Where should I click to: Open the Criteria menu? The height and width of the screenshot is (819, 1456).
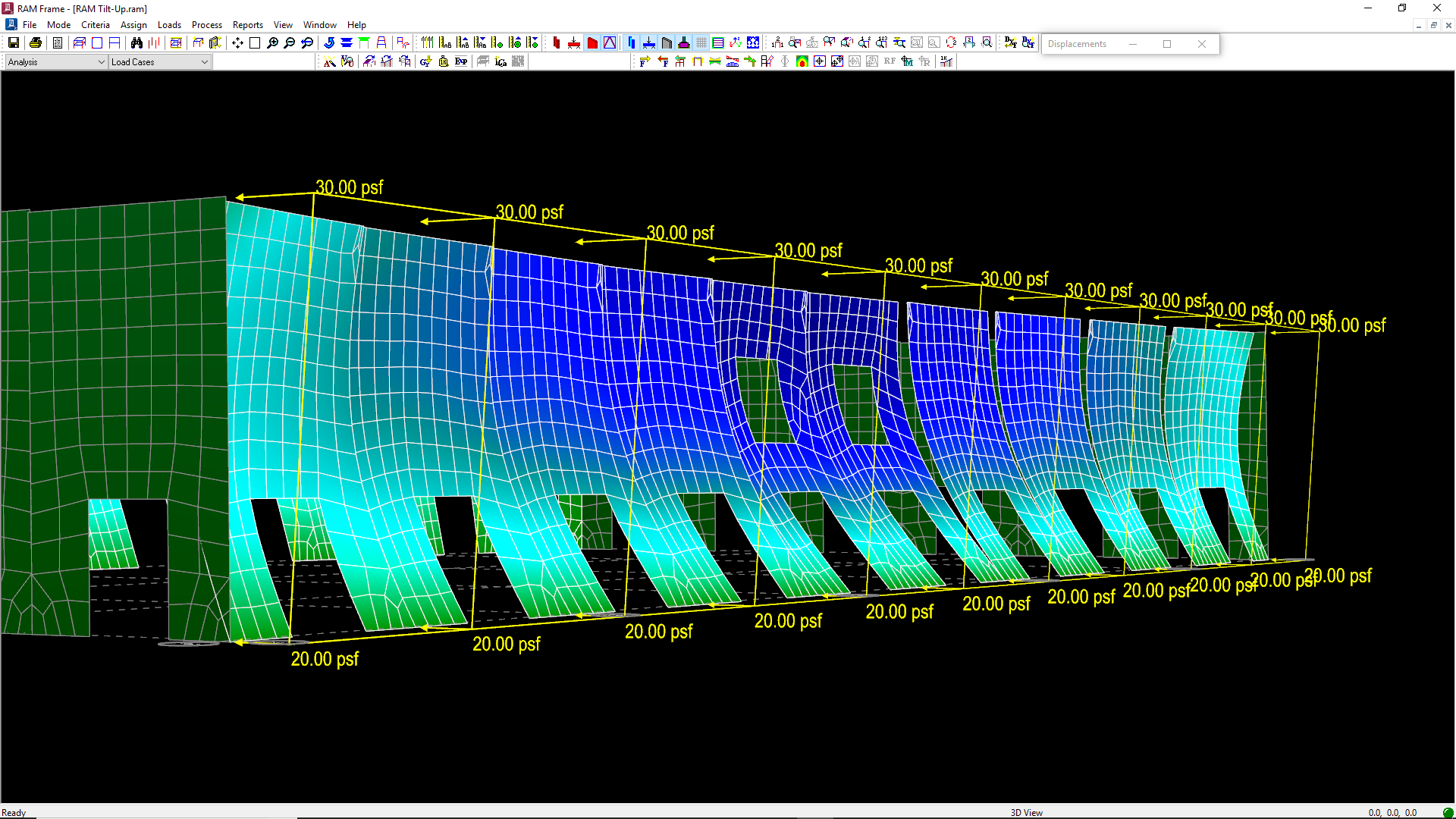96,25
